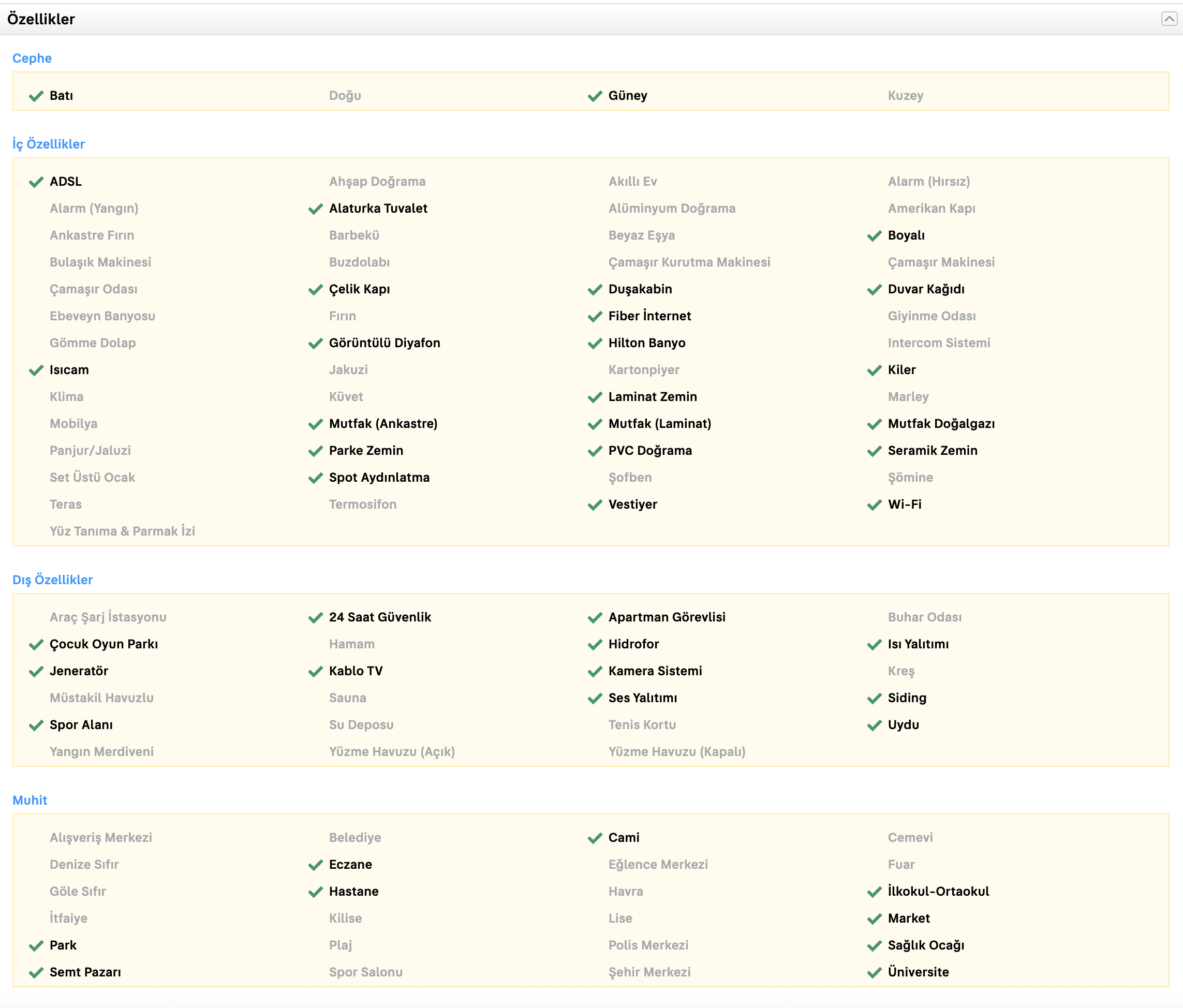Click the İç Özellikler section heading

click(49, 144)
